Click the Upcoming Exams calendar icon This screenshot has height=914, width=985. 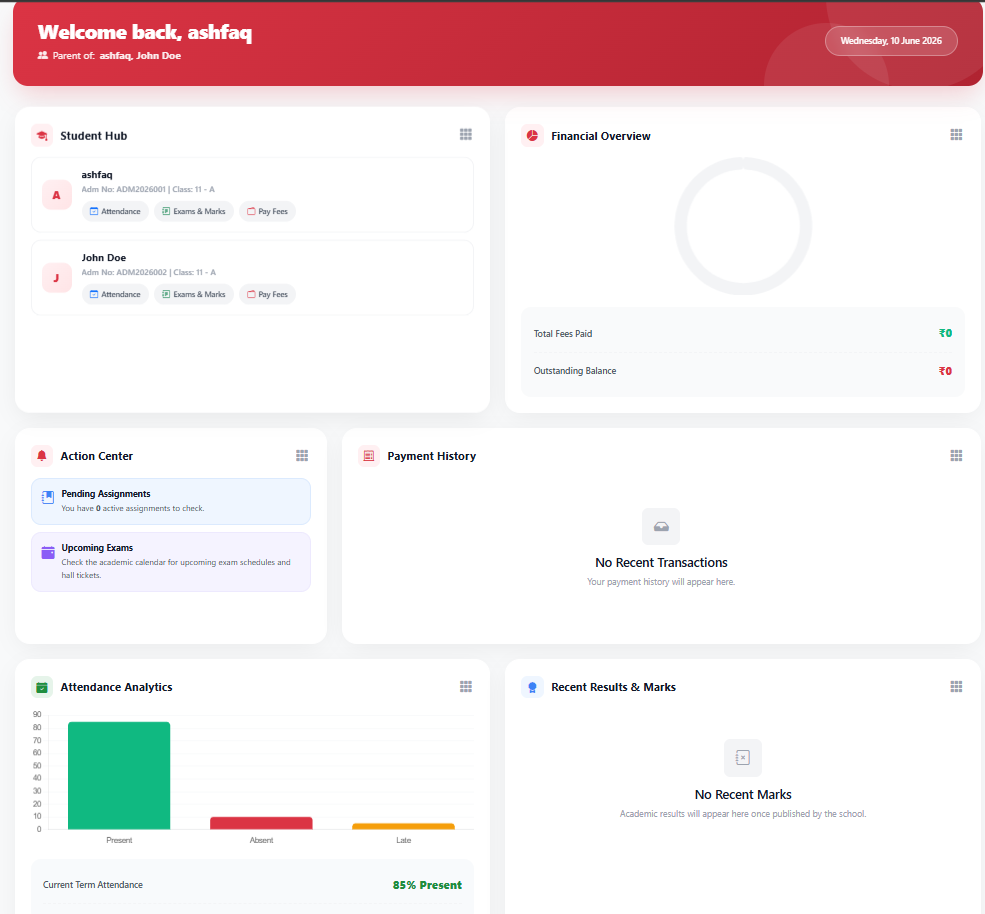coord(48,552)
